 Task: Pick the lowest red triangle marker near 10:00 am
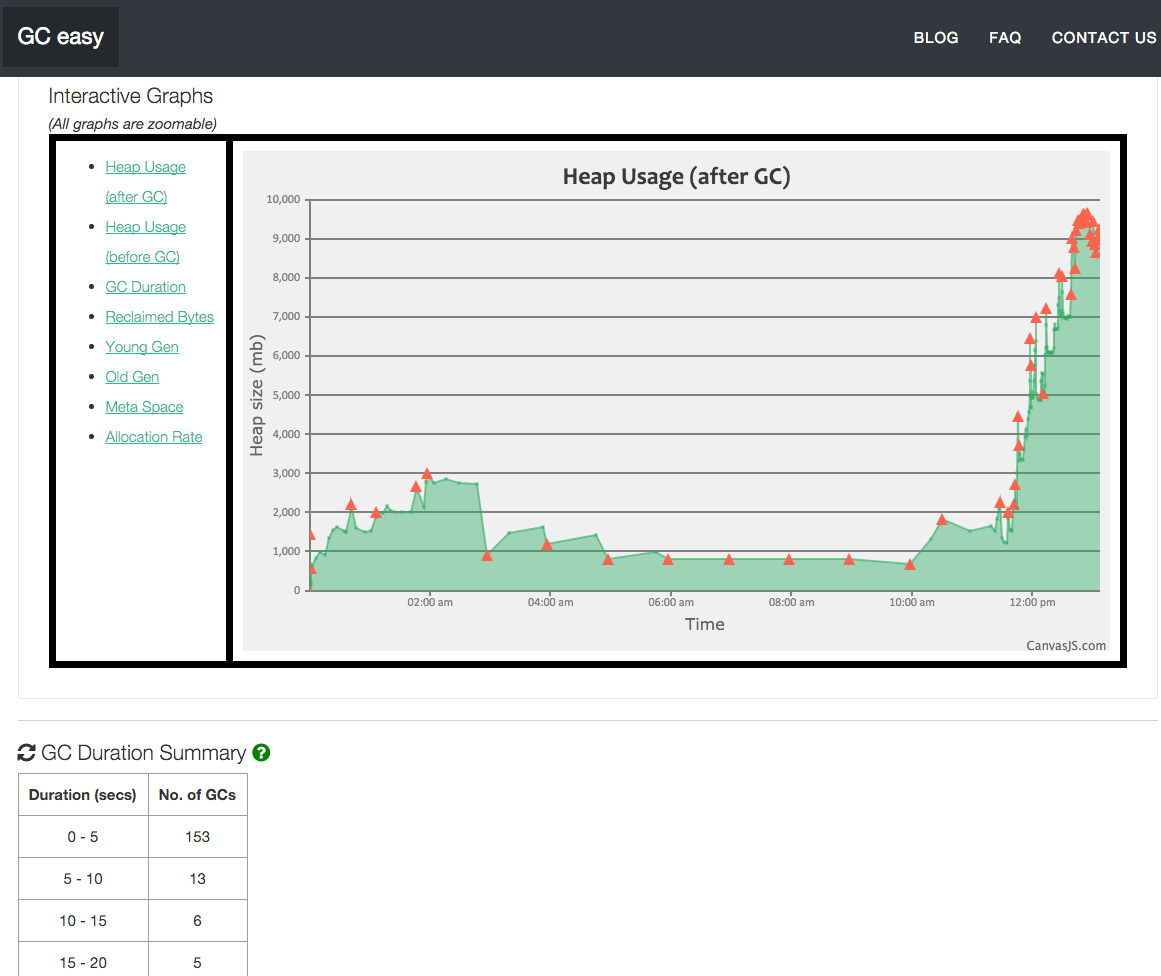[910, 565]
